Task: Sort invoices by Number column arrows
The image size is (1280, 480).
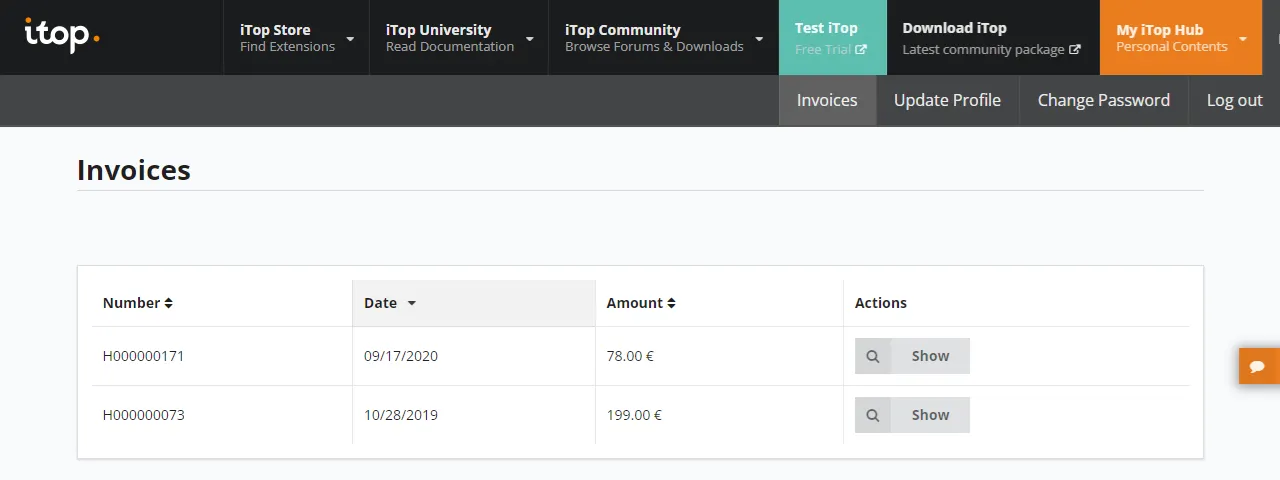Action: (169, 303)
